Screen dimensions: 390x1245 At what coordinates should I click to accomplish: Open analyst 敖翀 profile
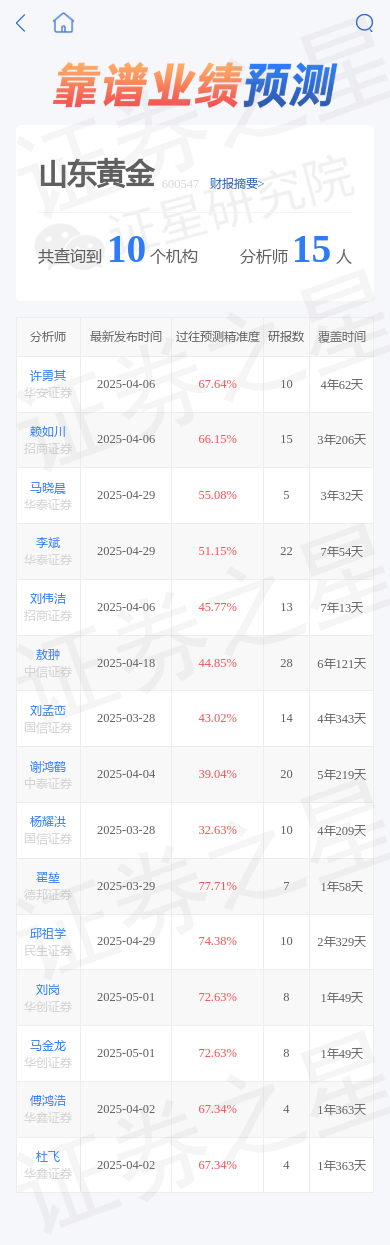point(48,655)
